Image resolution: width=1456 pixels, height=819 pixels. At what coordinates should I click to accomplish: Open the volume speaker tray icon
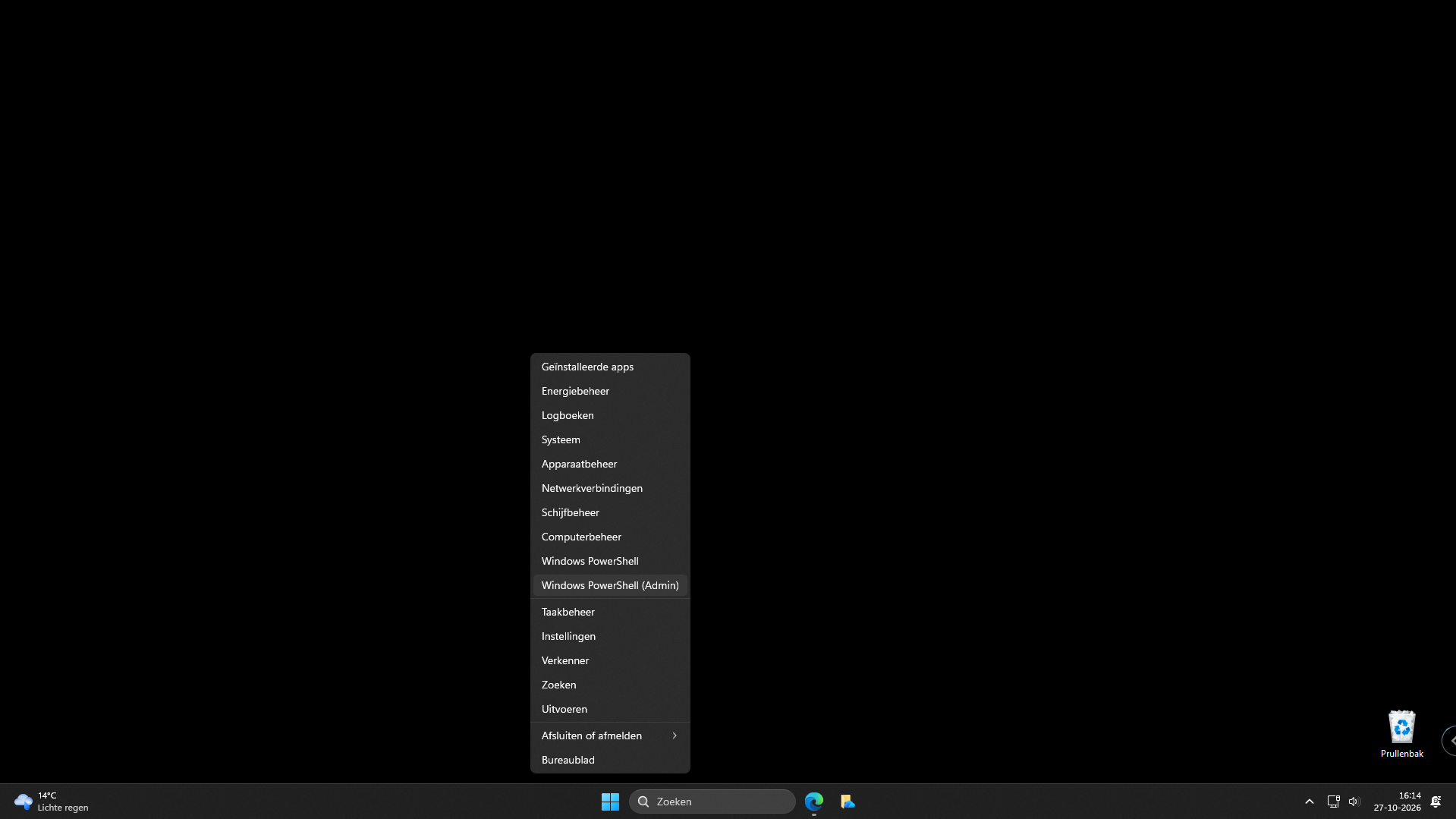point(1354,802)
